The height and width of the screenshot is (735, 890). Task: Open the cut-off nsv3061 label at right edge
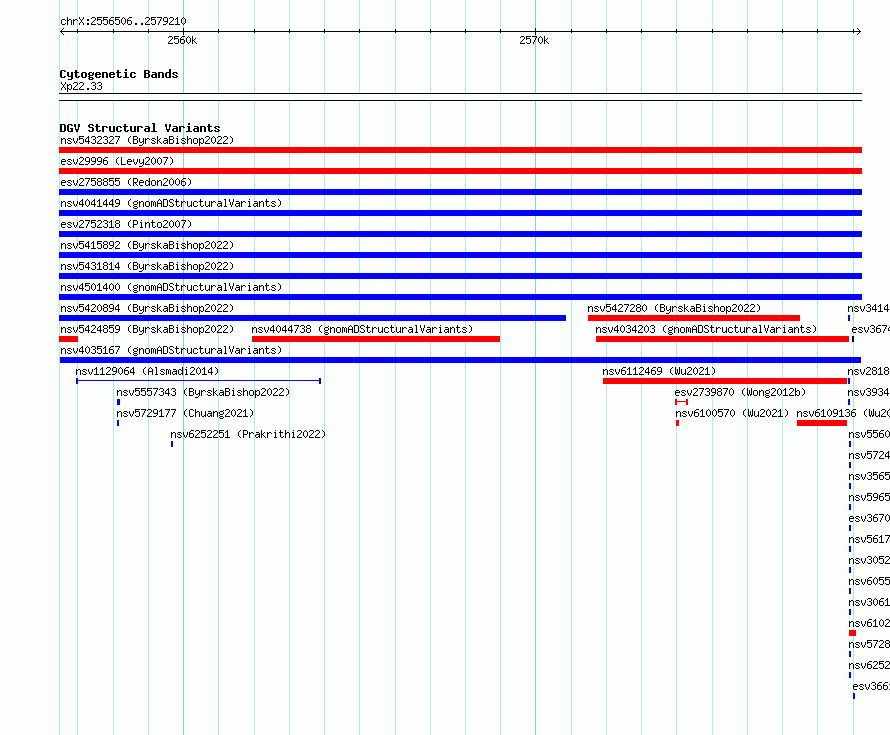pos(869,602)
